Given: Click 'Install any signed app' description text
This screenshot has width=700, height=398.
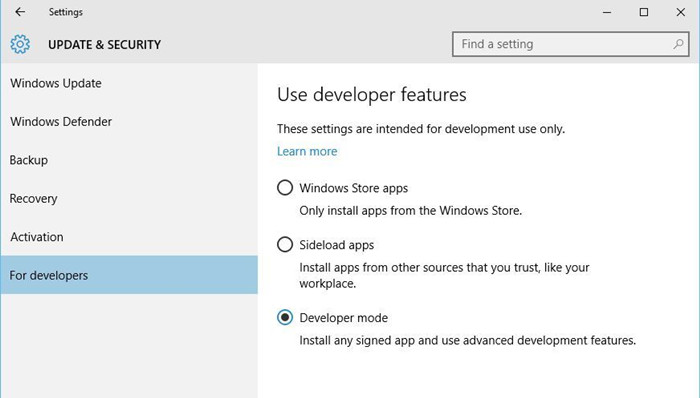Looking at the screenshot, I should point(467,340).
